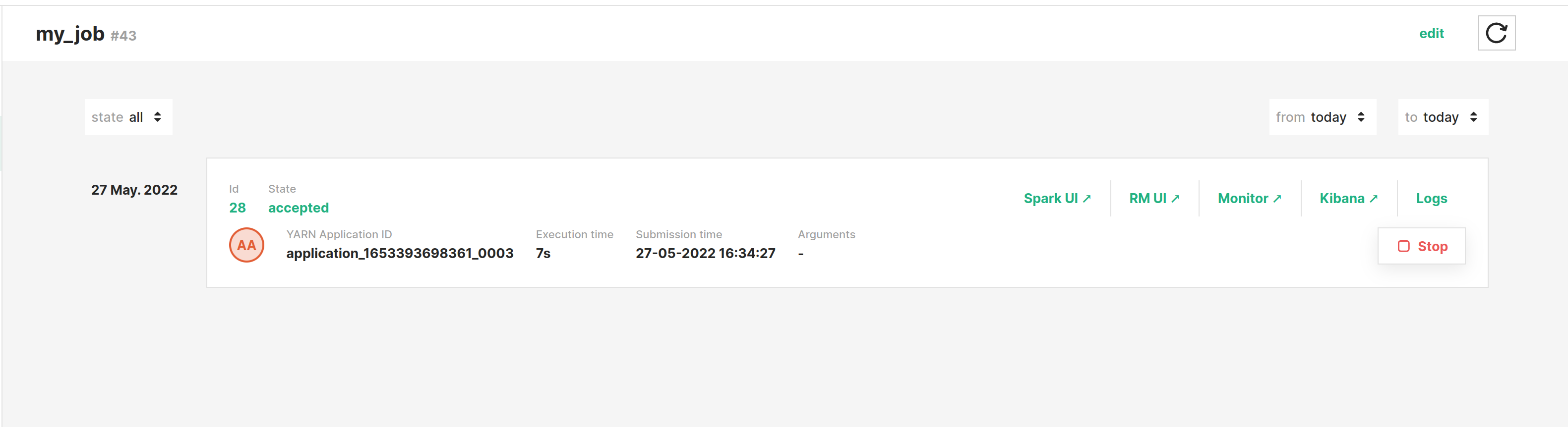Open Kibana via its external link icon
This screenshot has width=1568, height=427.
[1374, 197]
